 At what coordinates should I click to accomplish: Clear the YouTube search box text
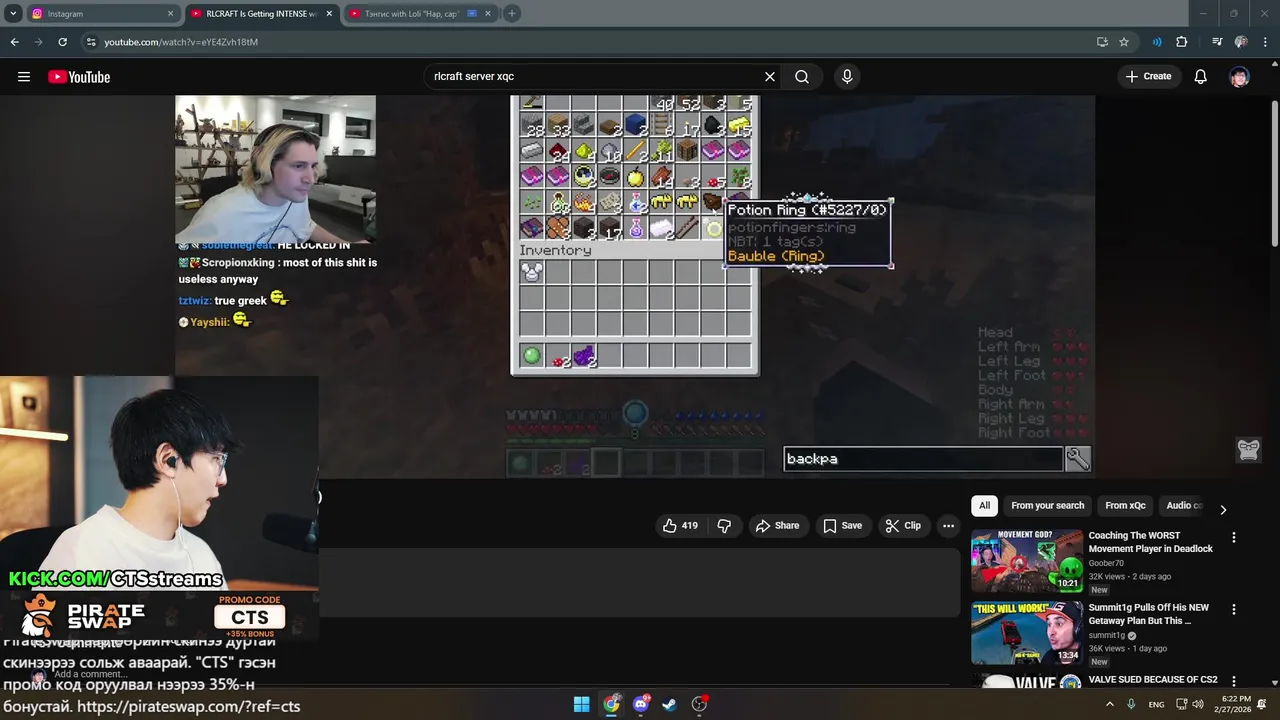(770, 77)
